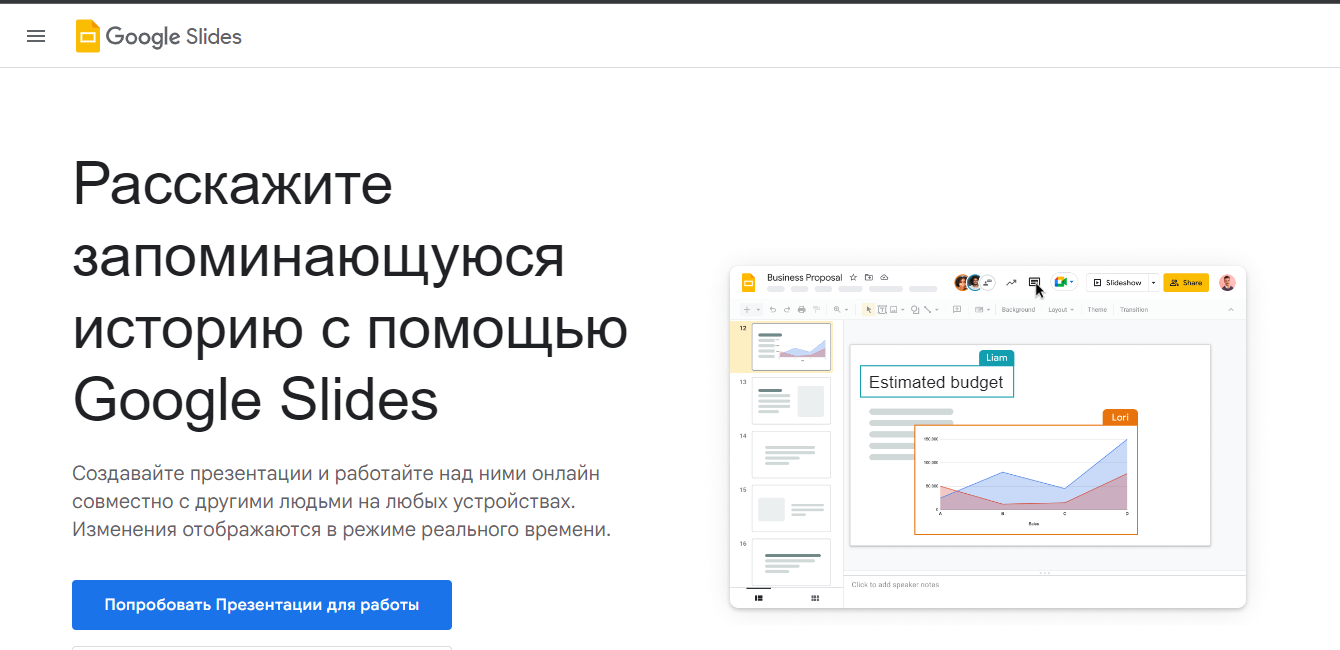Star the Business Proposal presentation

(853, 277)
